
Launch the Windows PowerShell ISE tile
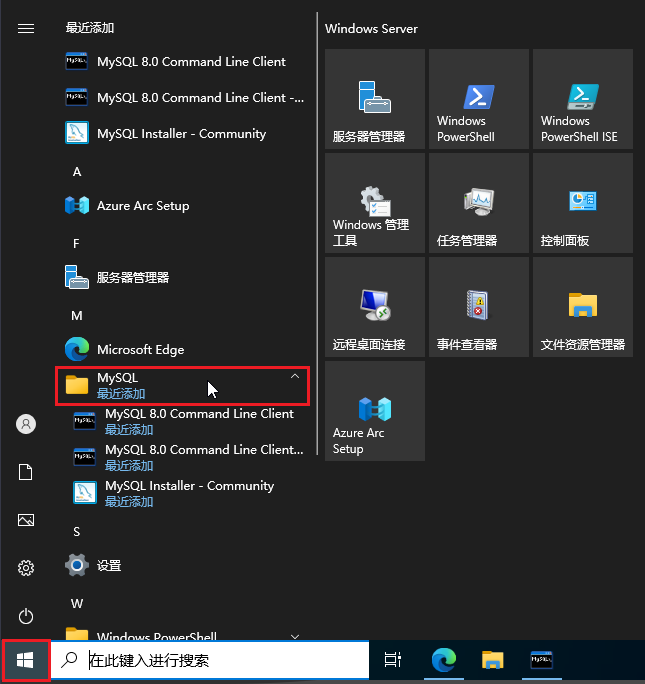(x=583, y=99)
